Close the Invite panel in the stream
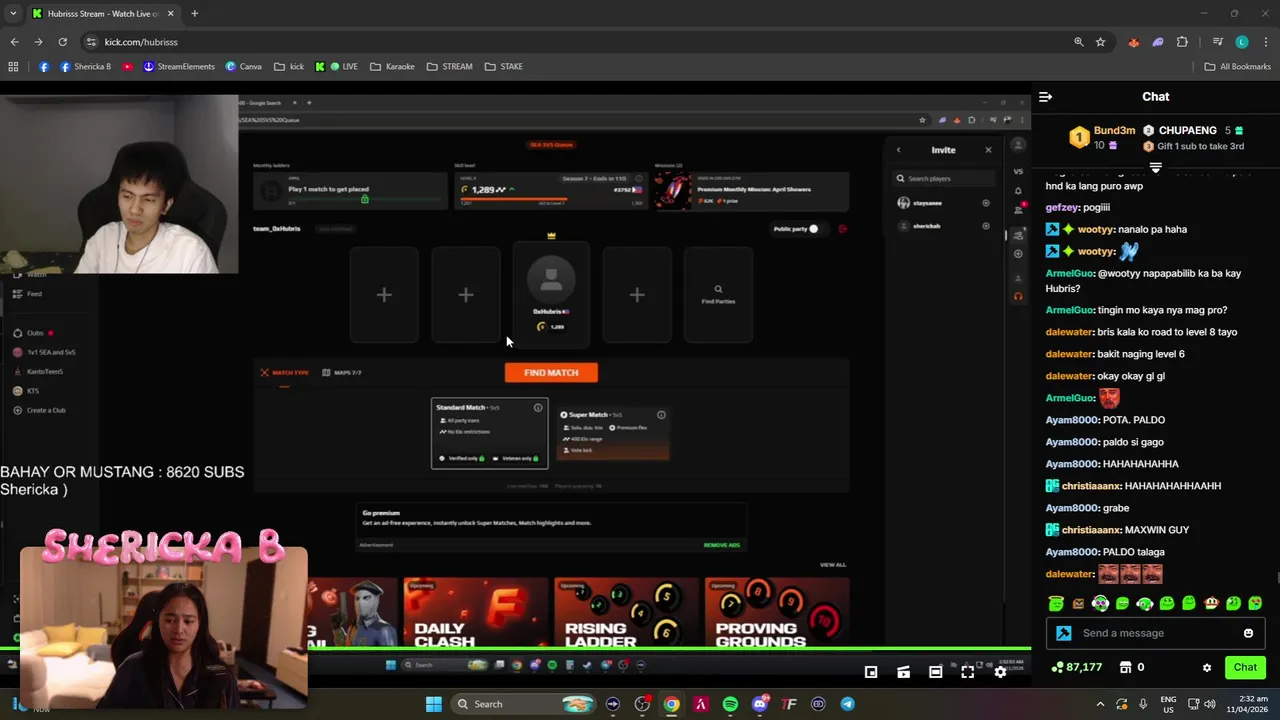This screenshot has width=1280, height=720. 988,150
